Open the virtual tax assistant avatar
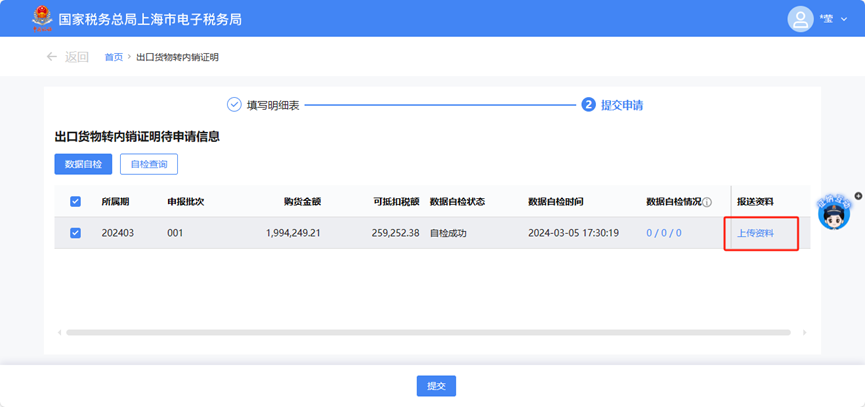 click(x=833, y=212)
